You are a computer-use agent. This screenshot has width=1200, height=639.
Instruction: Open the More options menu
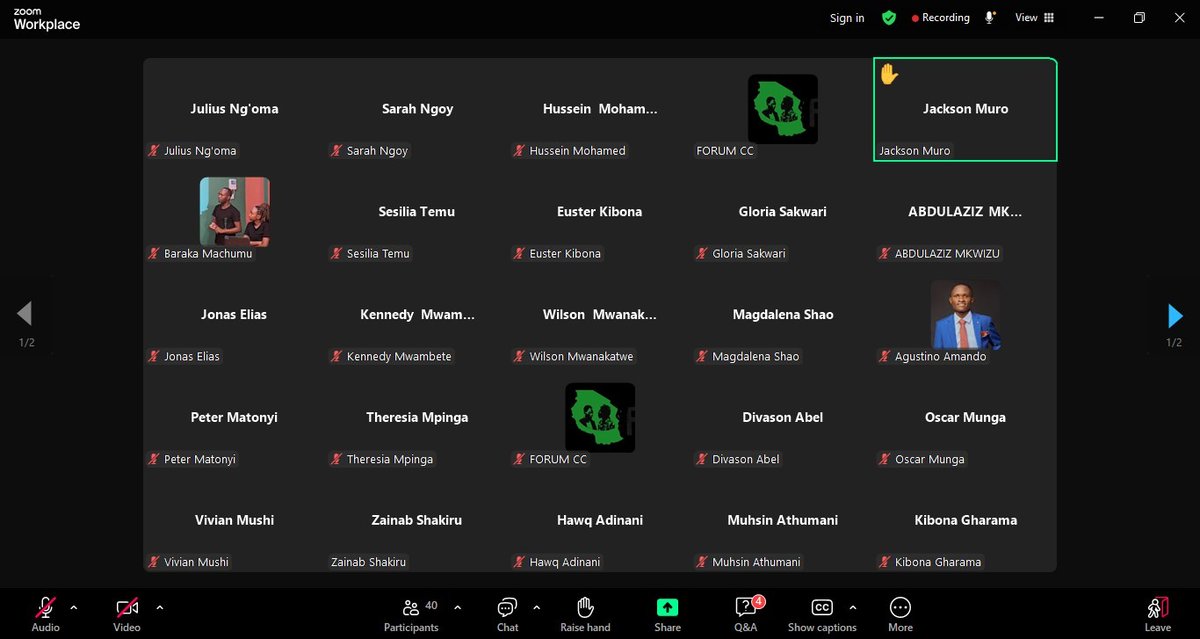point(900,614)
